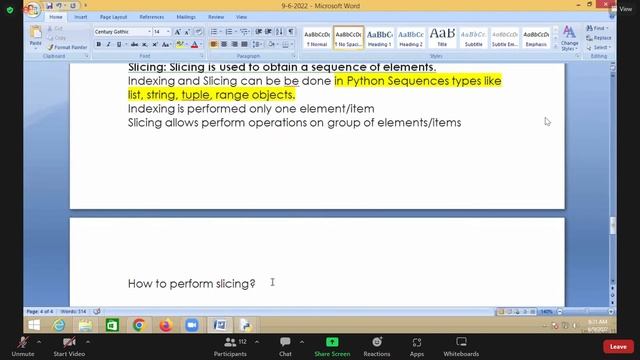Click the numbered list icon

coord(229,32)
